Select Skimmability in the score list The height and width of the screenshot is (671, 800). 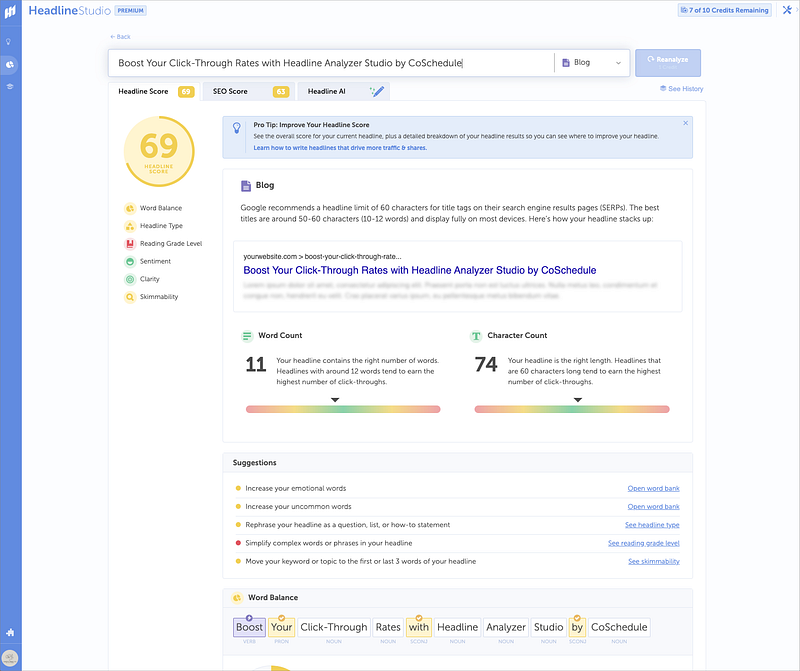(x=160, y=297)
